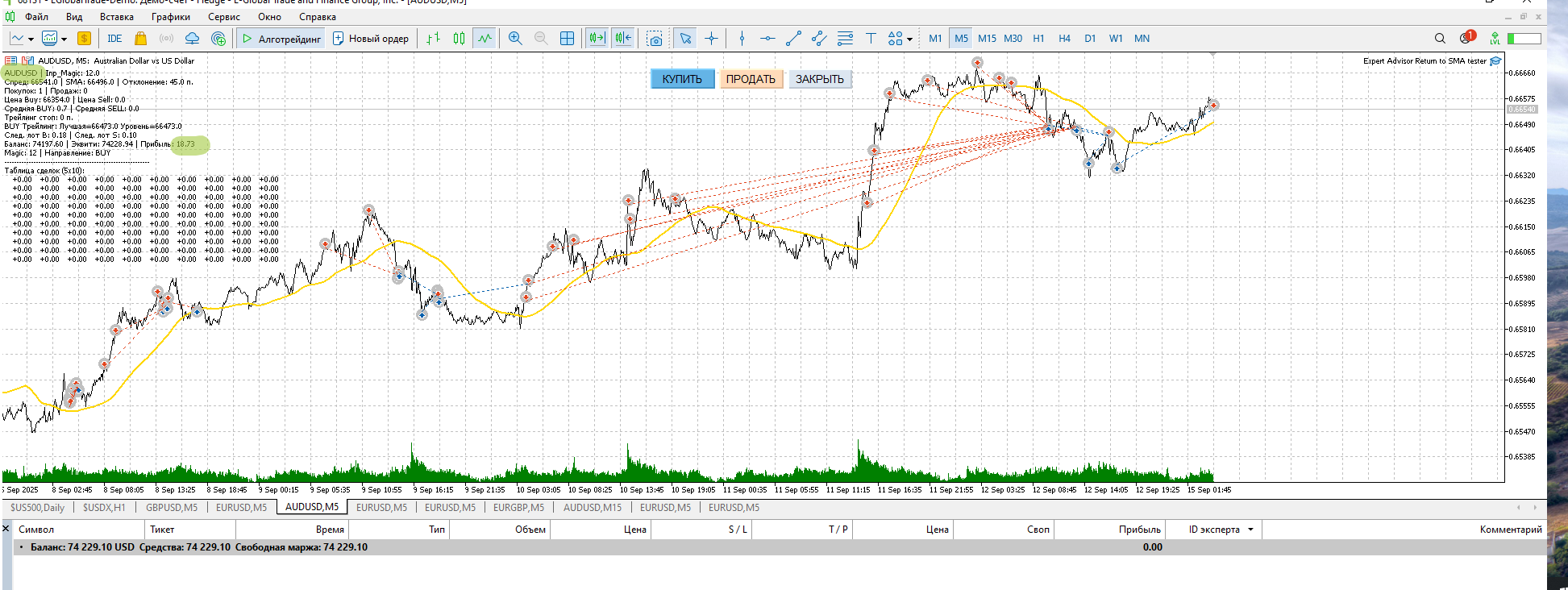Take a chart screenshot with camera icon
This screenshot has width=1568, height=590.
[655, 39]
